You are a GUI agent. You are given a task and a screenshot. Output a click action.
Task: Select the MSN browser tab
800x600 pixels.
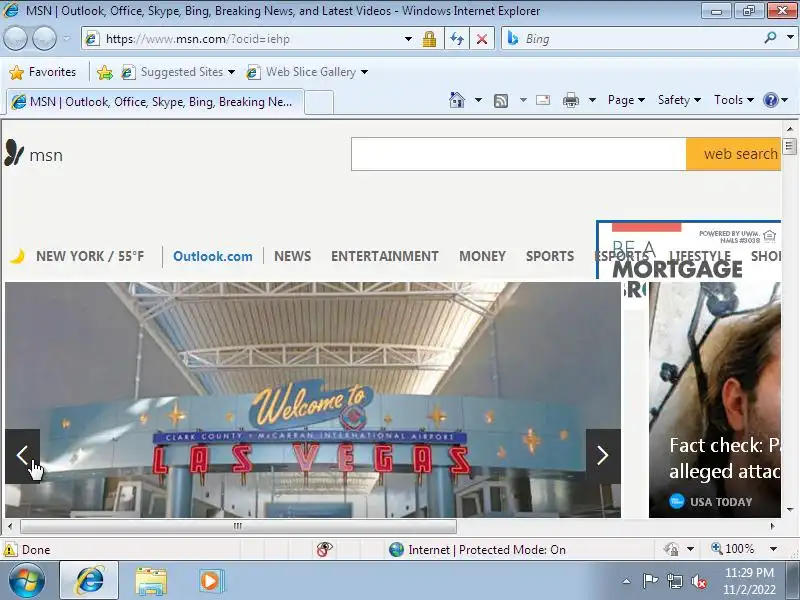click(155, 102)
